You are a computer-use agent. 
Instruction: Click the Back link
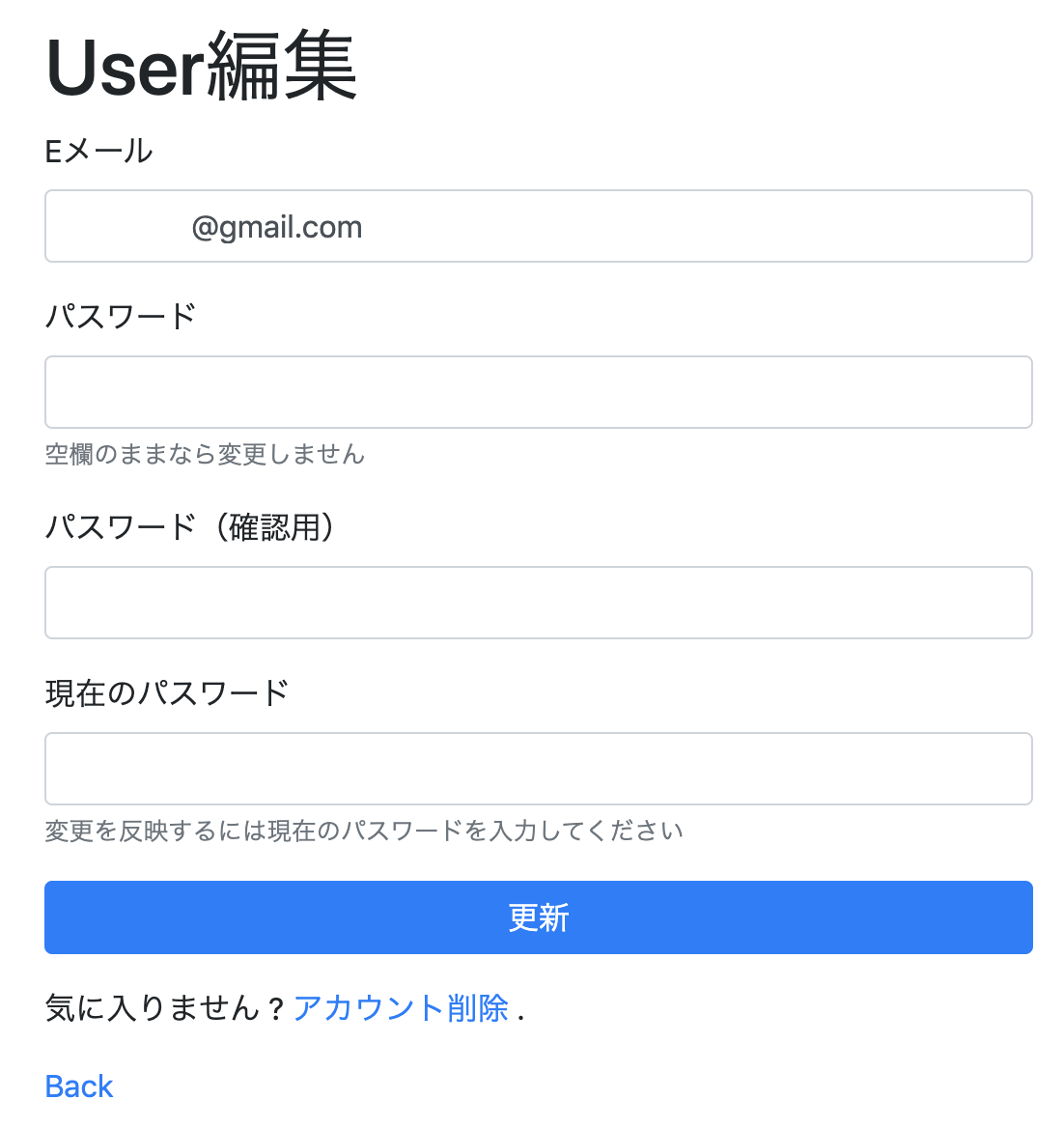click(x=78, y=1086)
